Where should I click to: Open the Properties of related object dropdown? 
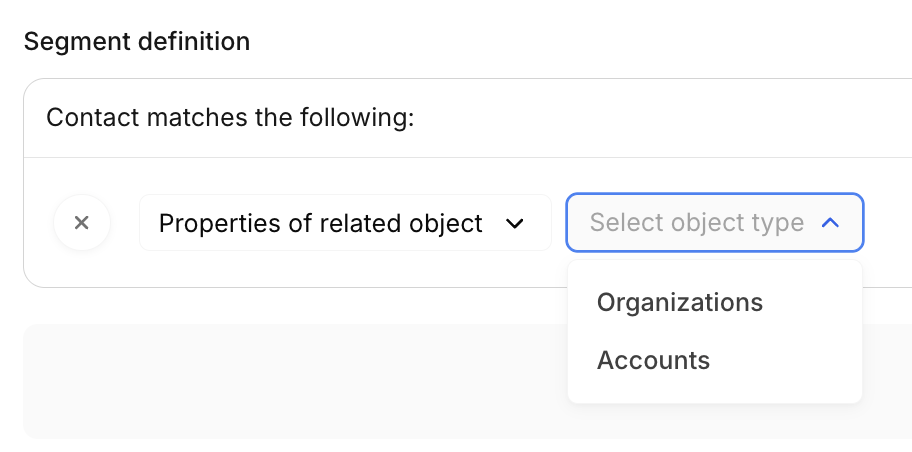point(344,223)
